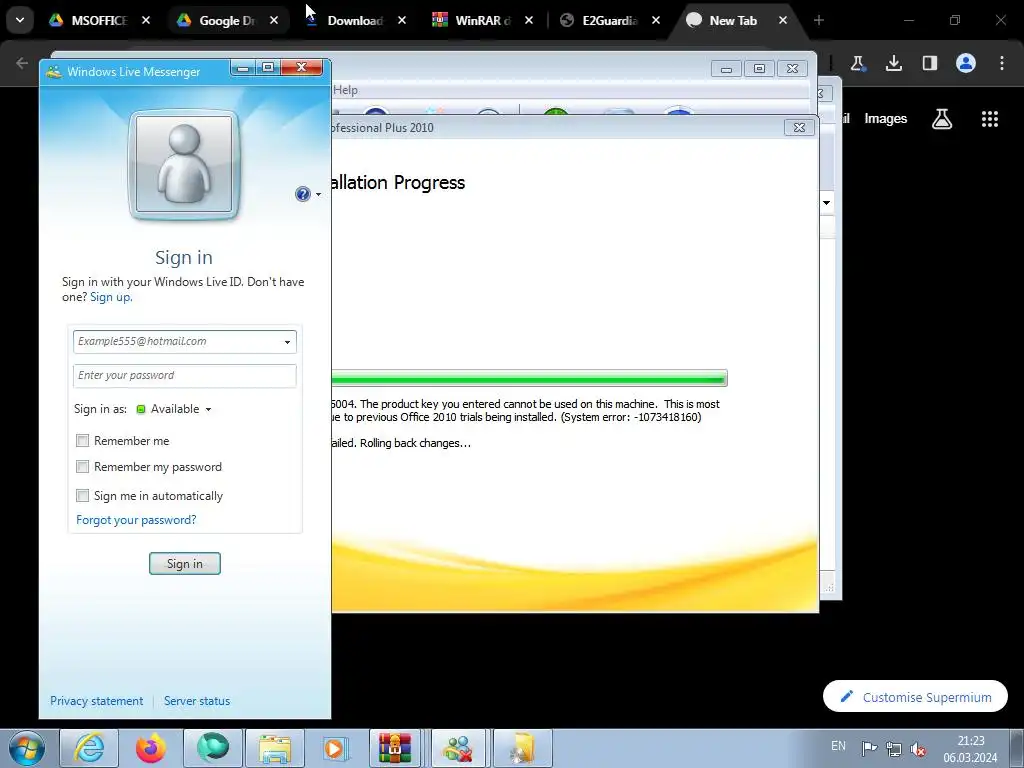Select the New Tab tab

[x=732, y=20]
